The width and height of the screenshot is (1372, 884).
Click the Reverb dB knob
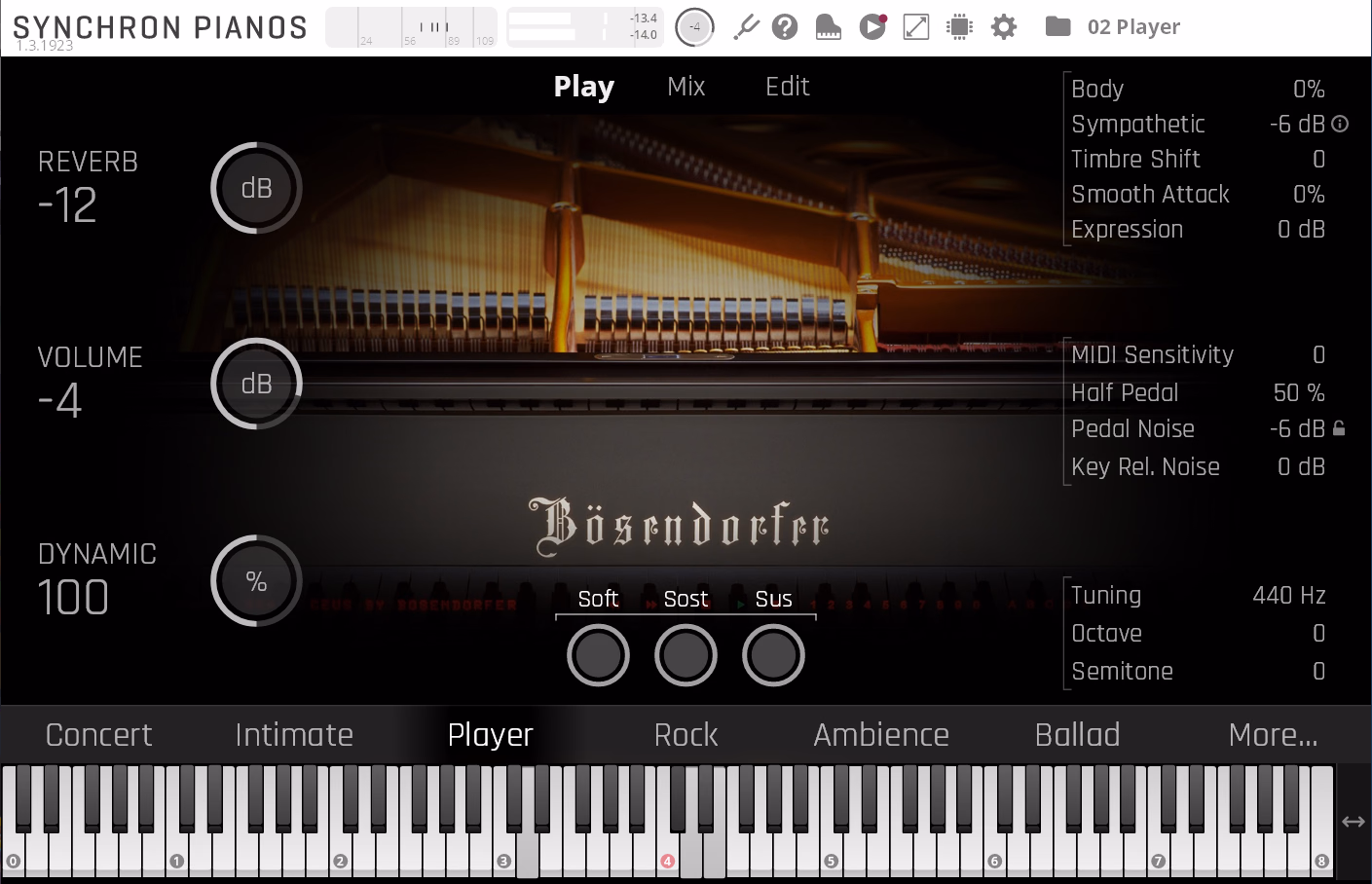click(256, 188)
